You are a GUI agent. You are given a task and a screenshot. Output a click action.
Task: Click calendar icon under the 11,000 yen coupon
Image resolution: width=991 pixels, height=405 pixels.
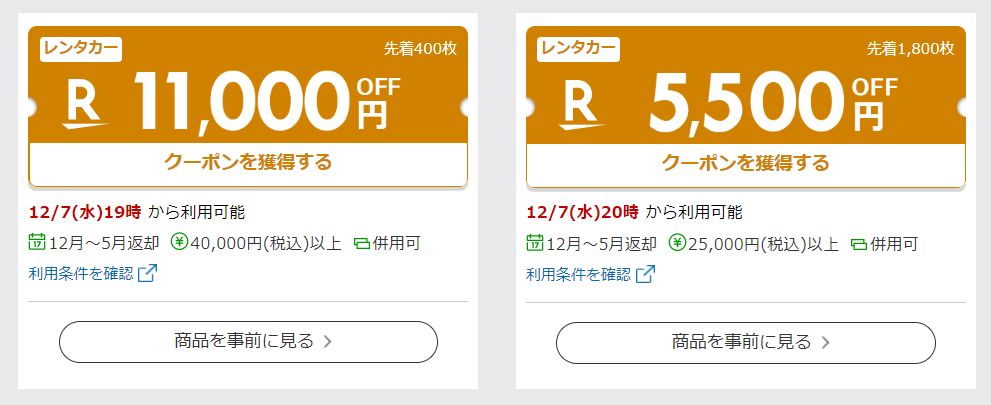click(37, 242)
